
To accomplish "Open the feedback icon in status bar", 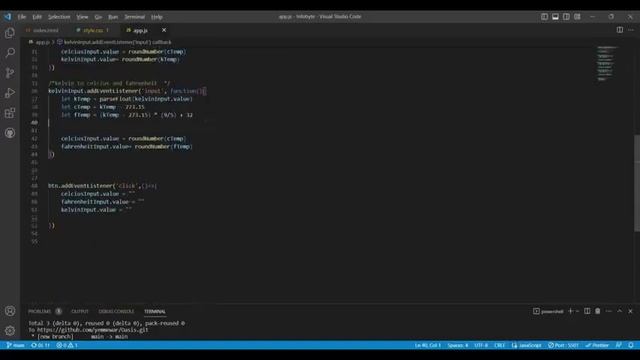I will pos(619,345).
